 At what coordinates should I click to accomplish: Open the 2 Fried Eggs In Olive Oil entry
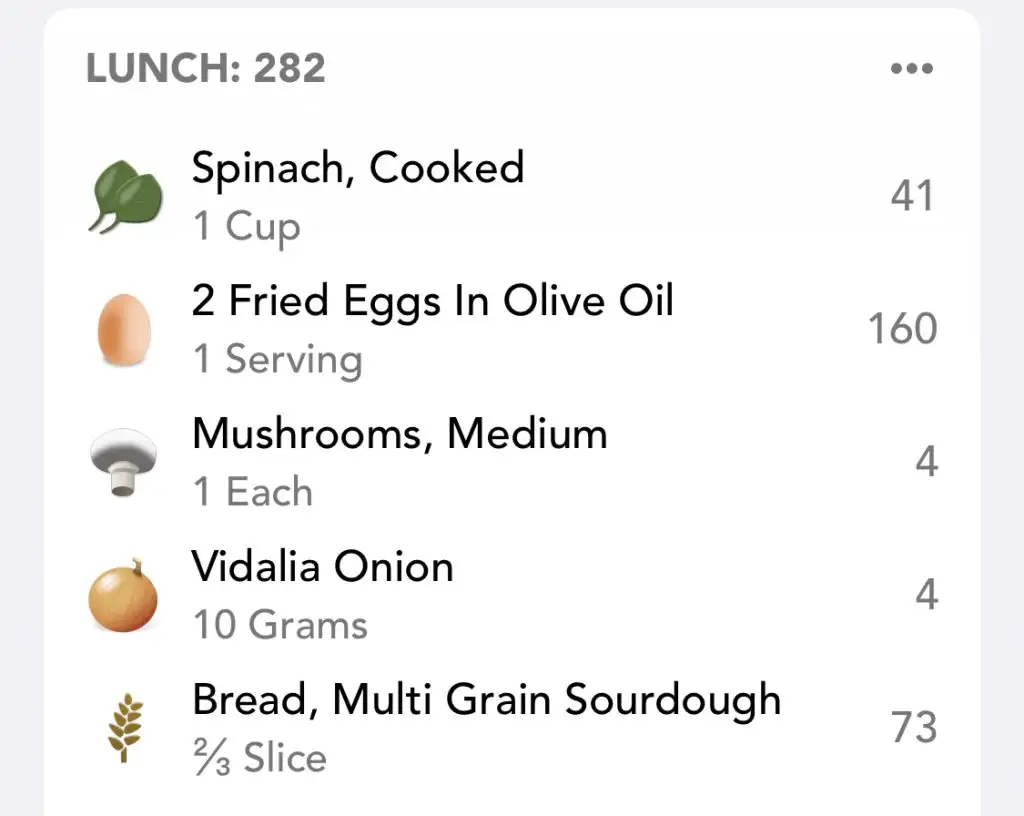[x=432, y=300]
